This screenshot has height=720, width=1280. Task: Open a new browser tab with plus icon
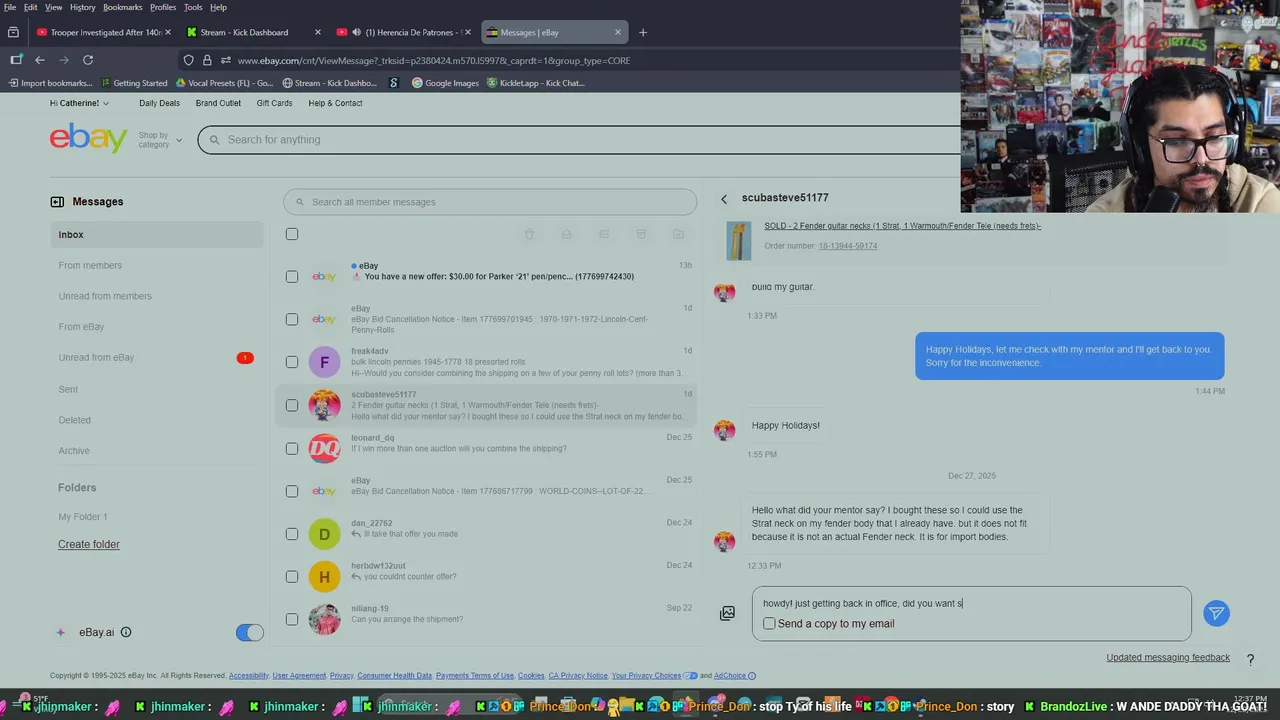643,32
